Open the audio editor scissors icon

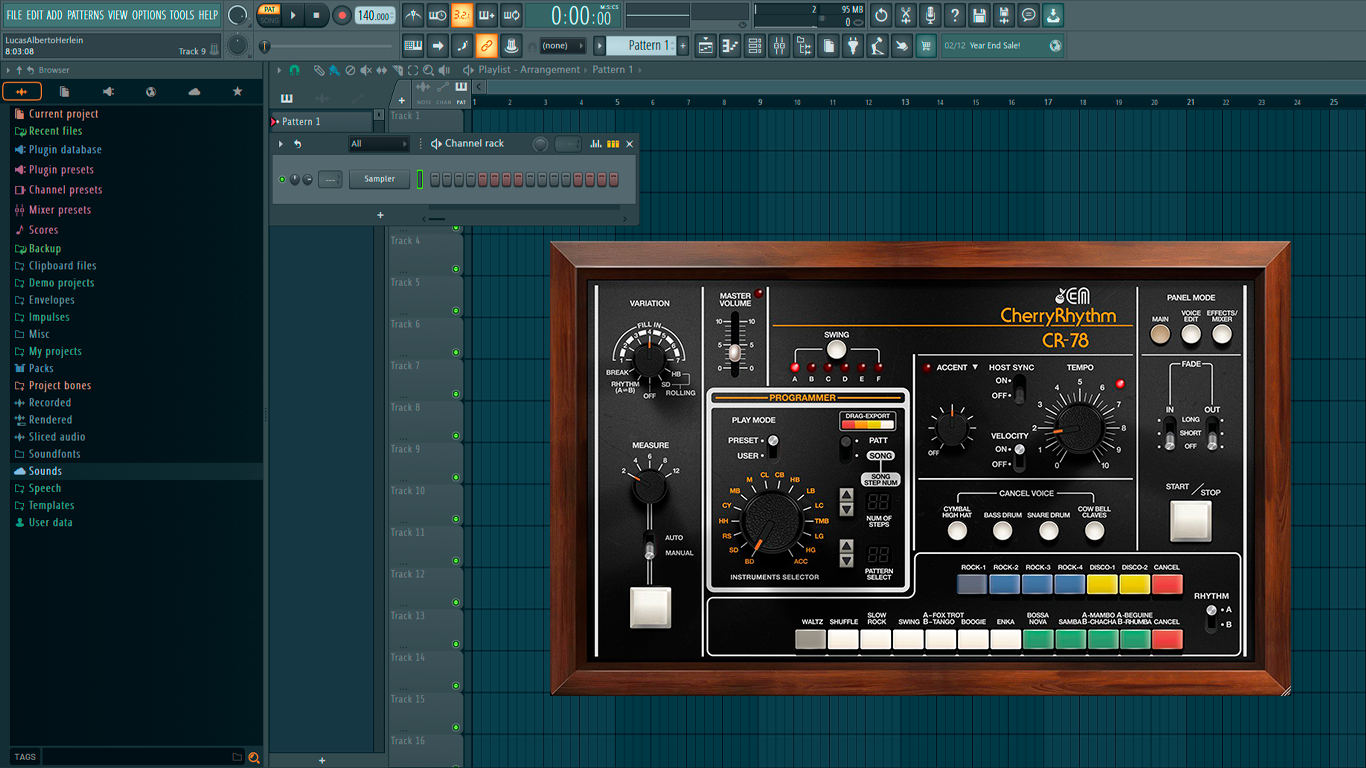click(905, 15)
